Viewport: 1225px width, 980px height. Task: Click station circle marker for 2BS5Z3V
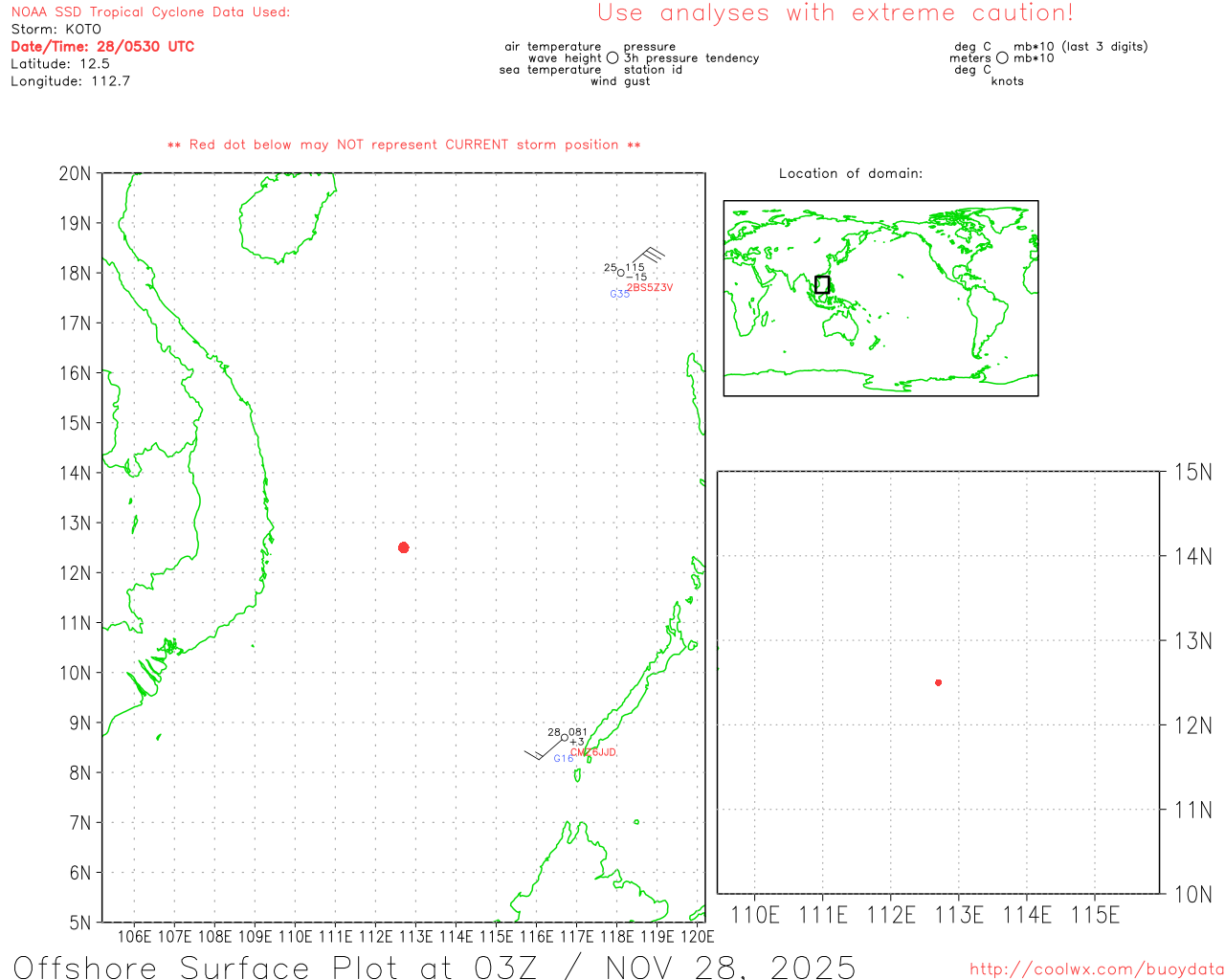pyautogui.click(x=620, y=273)
